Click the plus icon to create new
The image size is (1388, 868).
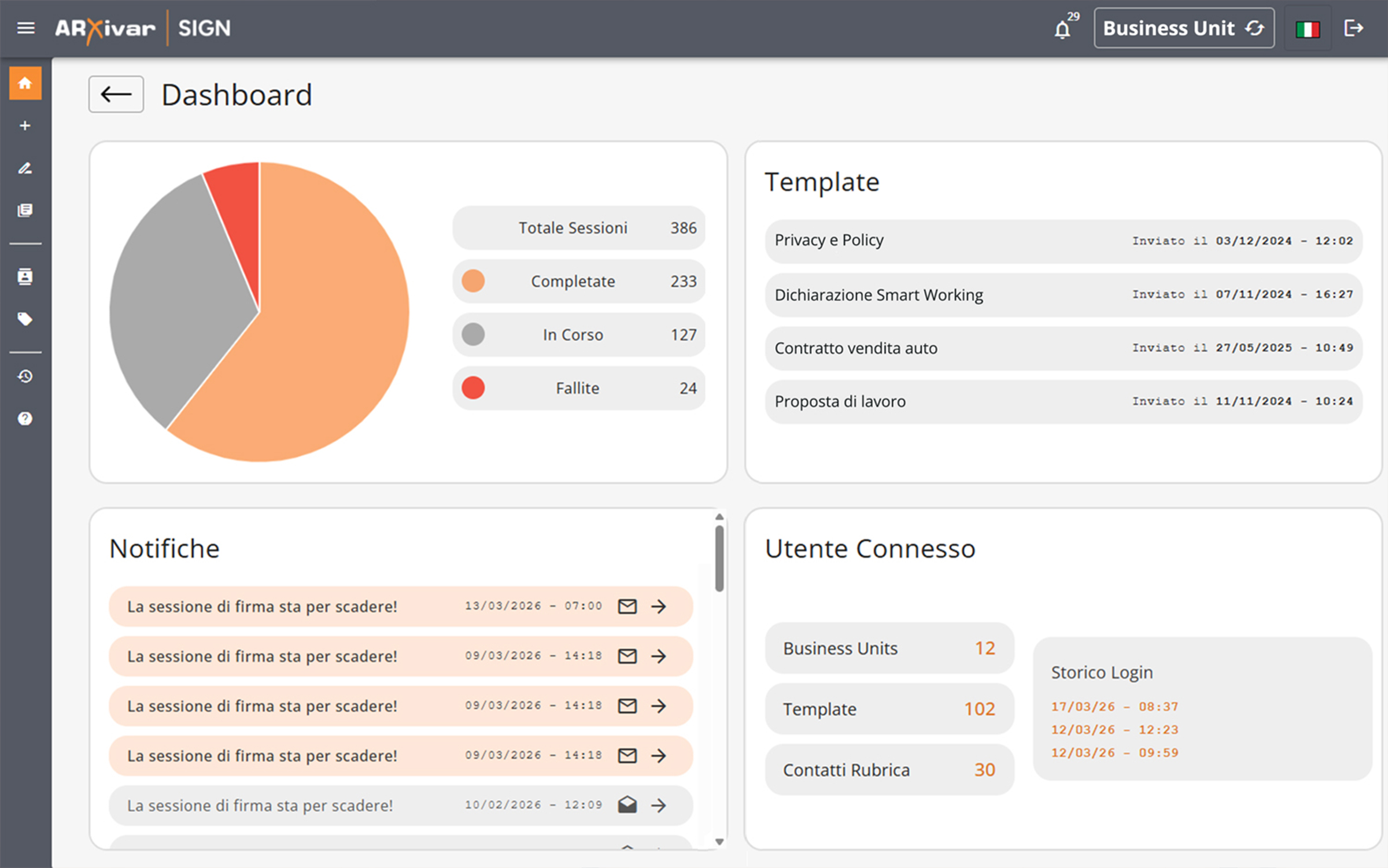click(x=25, y=125)
